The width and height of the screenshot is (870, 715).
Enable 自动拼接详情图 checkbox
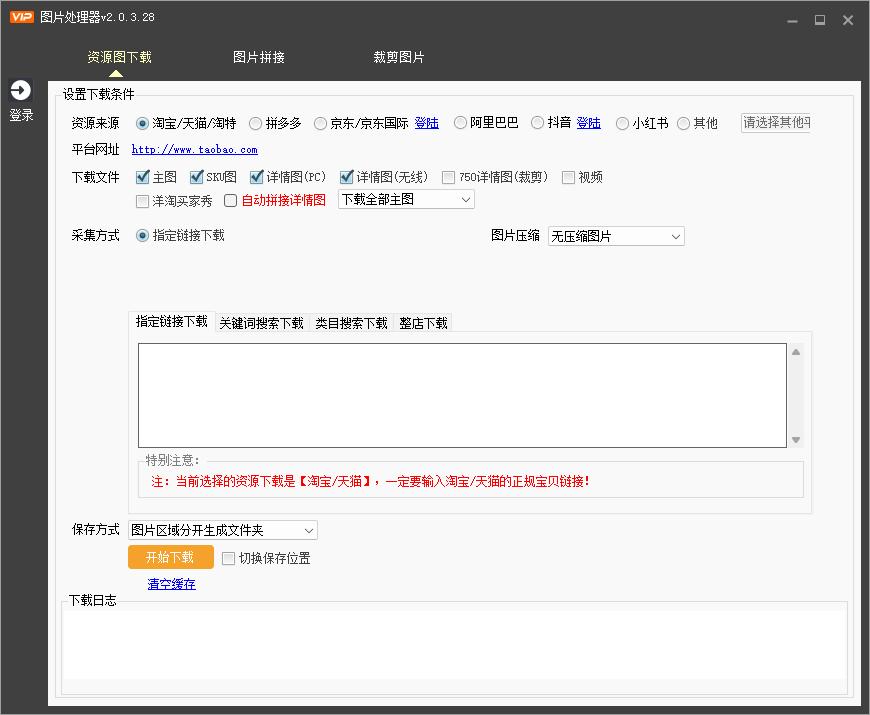point(230,200)
